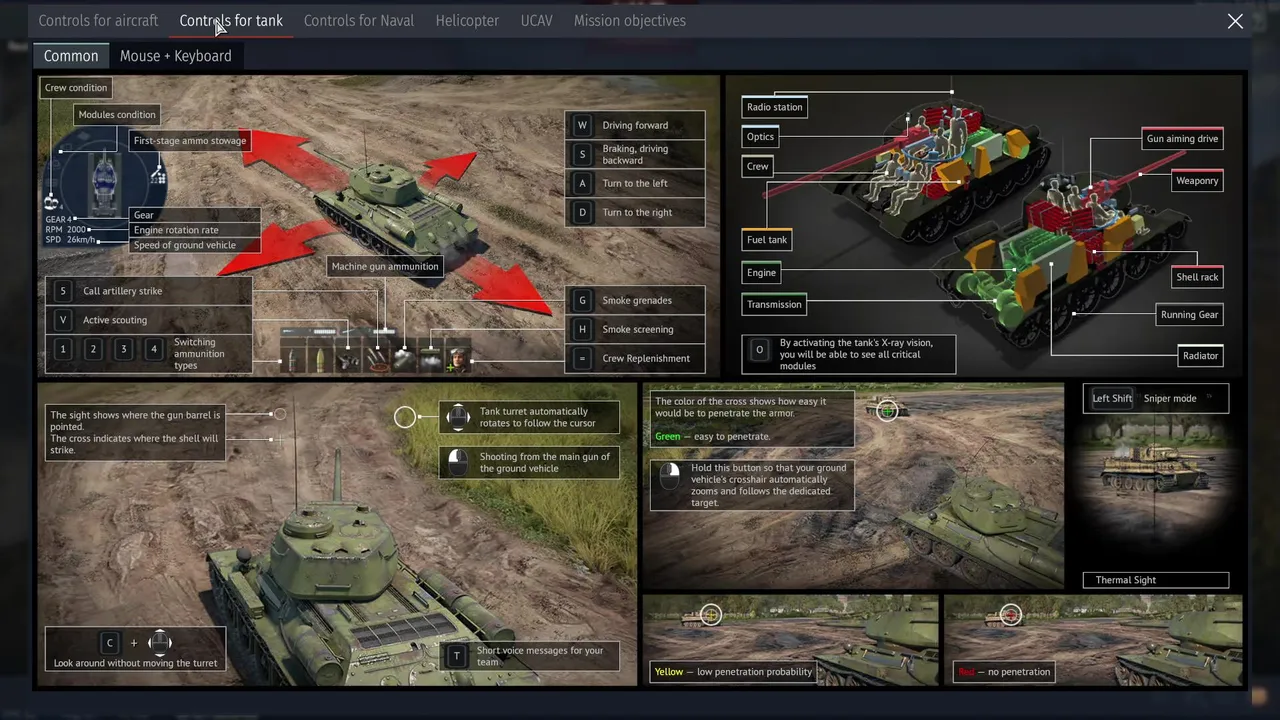Click the W key icon for Driving forward
Viewport: 1280px width, 720px height.
[x=582, y=125]
